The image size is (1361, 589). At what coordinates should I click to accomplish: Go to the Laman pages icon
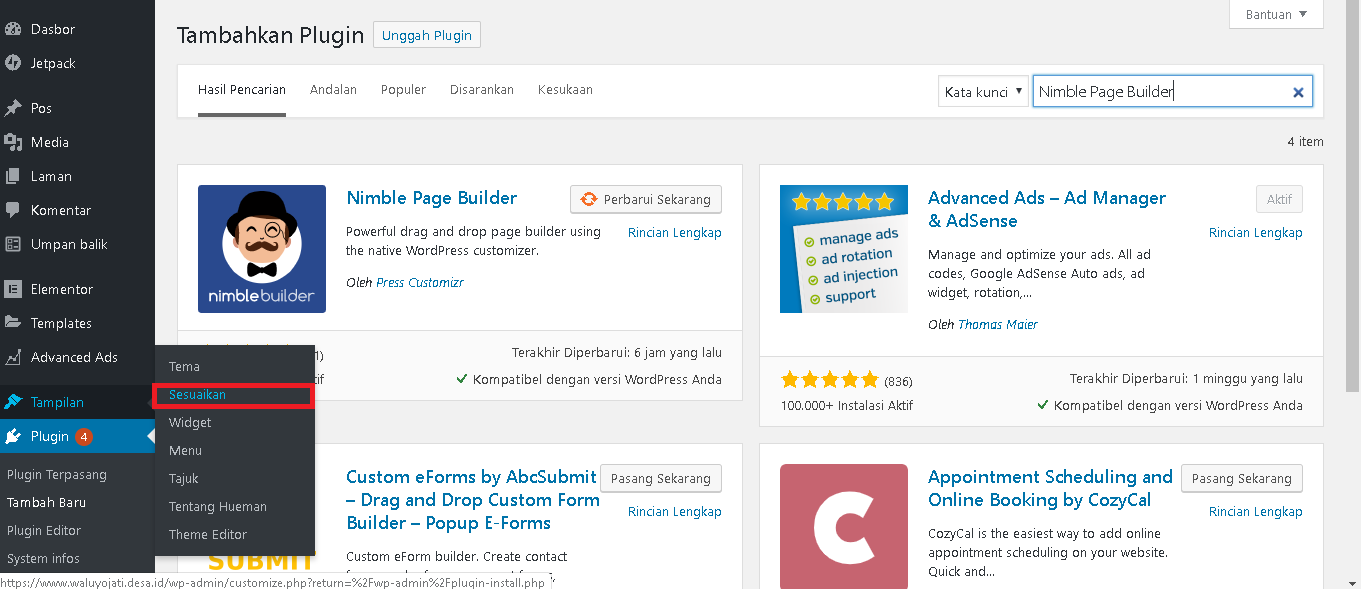[13, 176]
